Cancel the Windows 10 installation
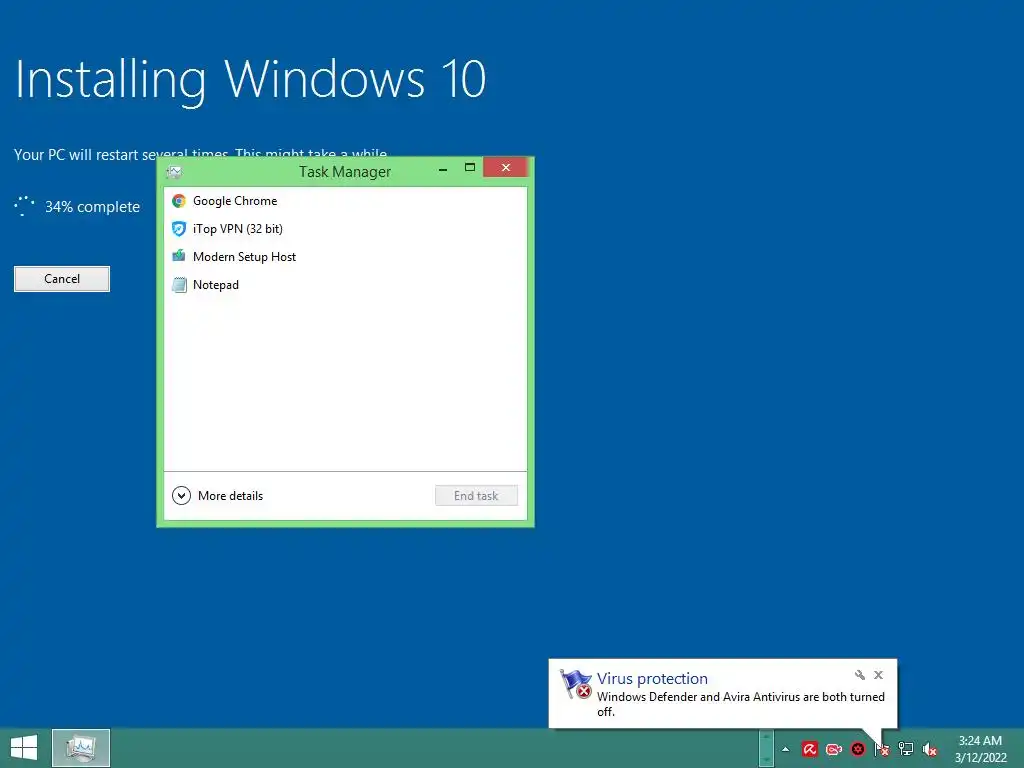The image size is (1024, 768). pos(62,279)
